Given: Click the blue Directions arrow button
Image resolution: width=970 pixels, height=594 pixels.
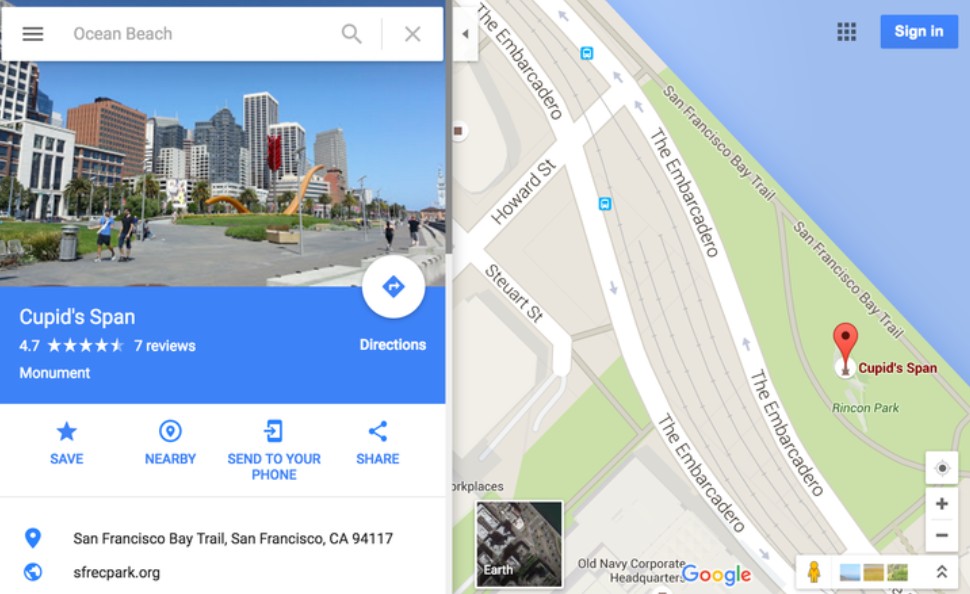Looking at the screenshot, I should [393, 286].
